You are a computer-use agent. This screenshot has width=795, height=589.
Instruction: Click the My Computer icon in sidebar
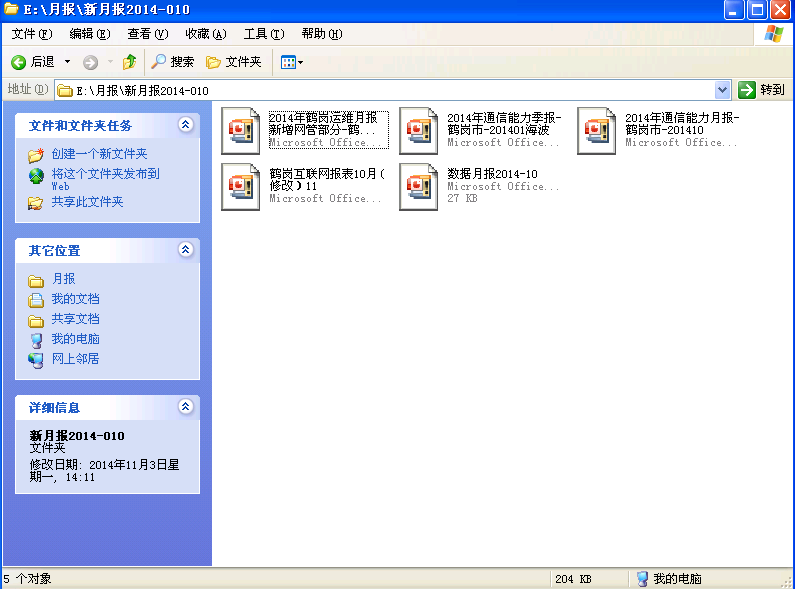point(35,340)
